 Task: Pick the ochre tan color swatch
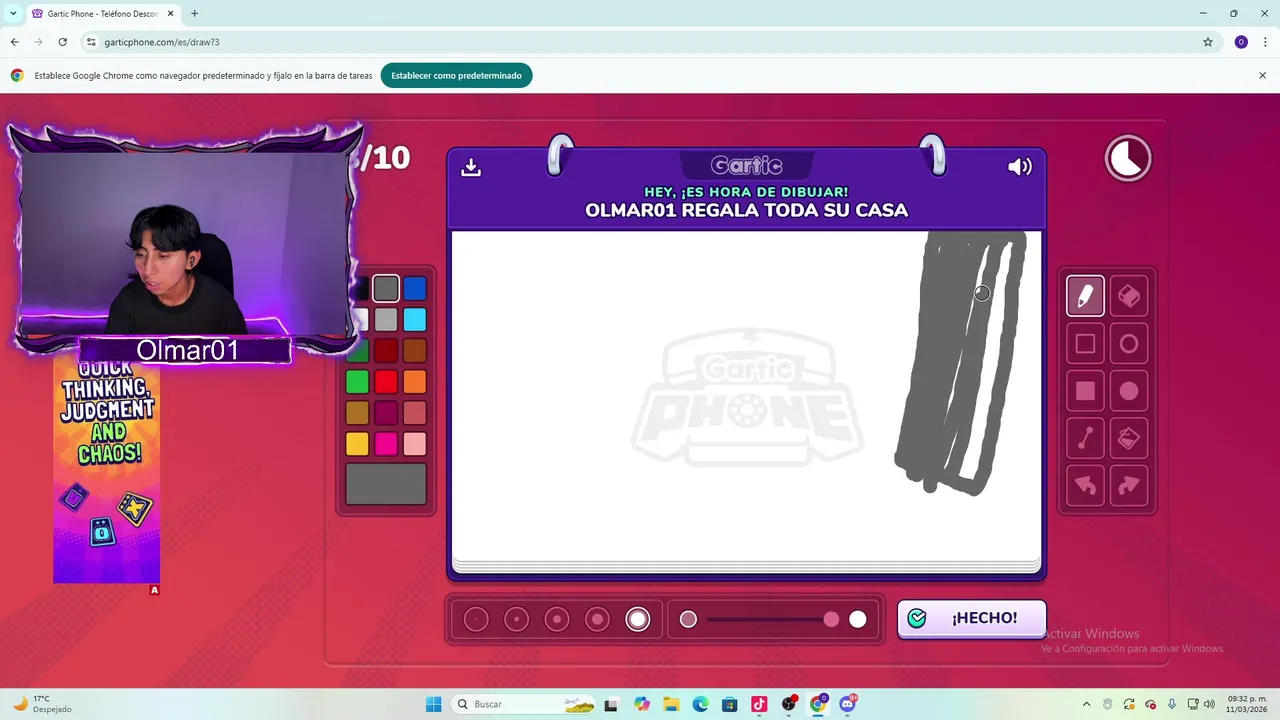click(x=357, y=413)
